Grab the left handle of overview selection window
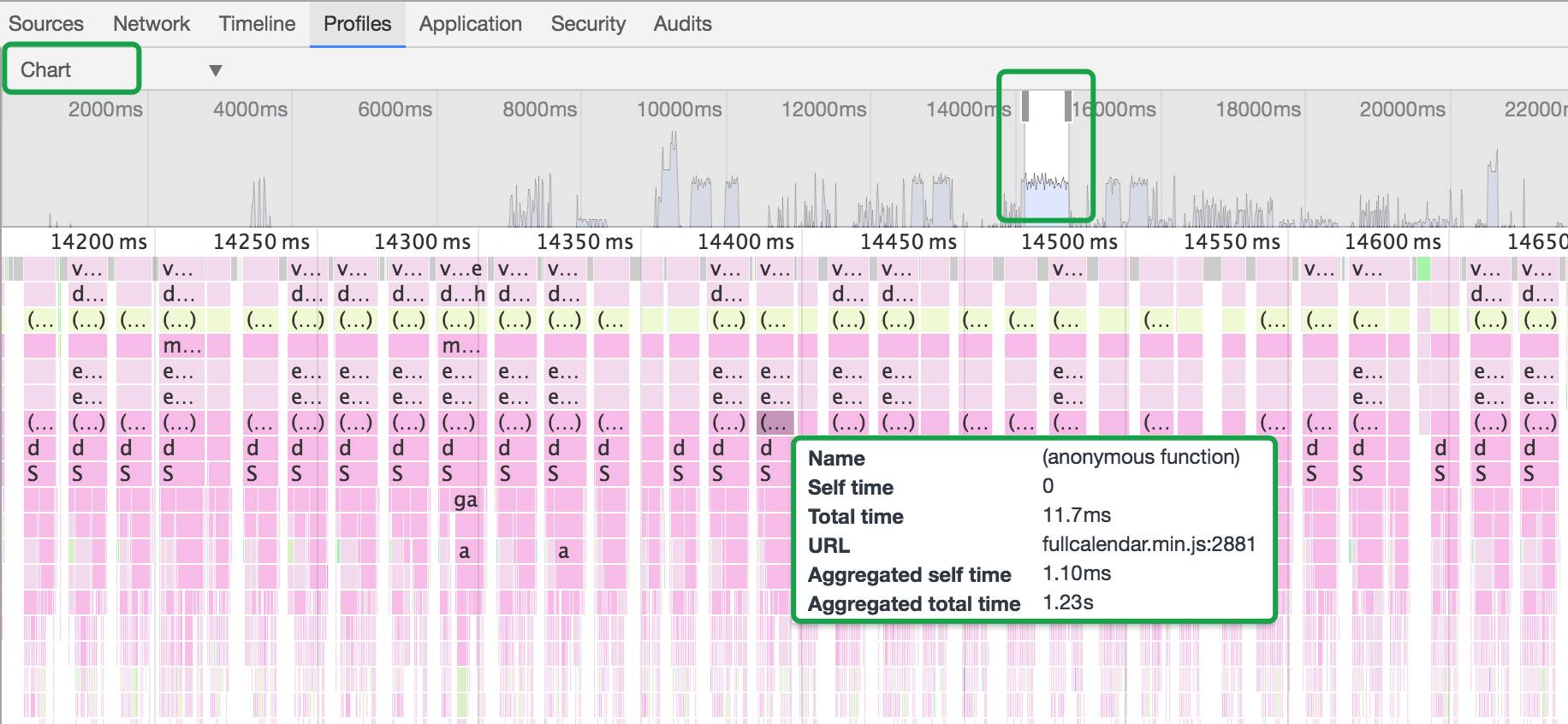The width and height of the screenshot is (1568, 724). [x=1025, y=107]
